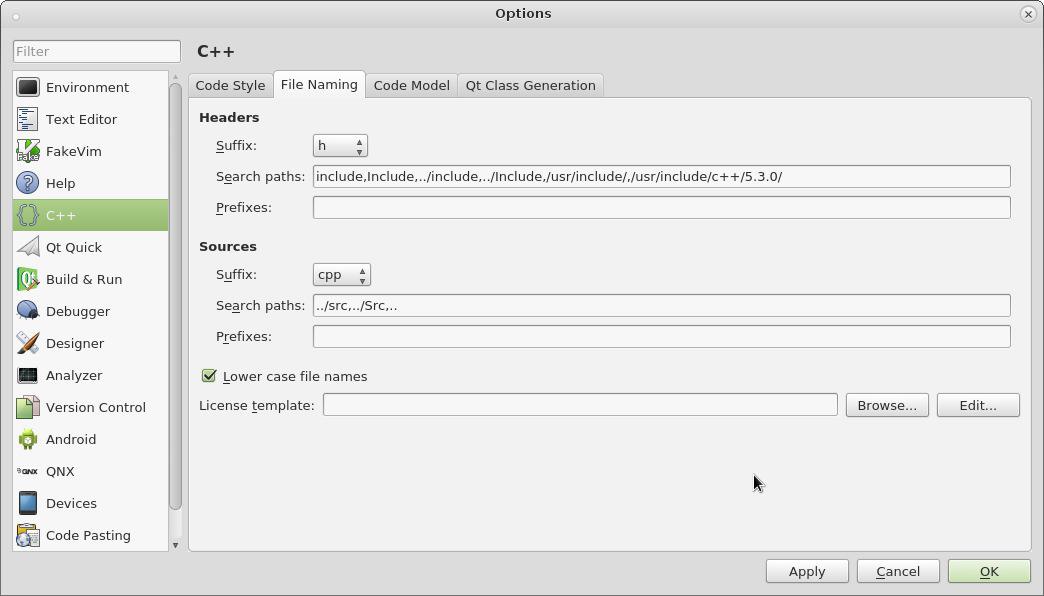Switch to the Code Model tab

click(x=411, y=85)
